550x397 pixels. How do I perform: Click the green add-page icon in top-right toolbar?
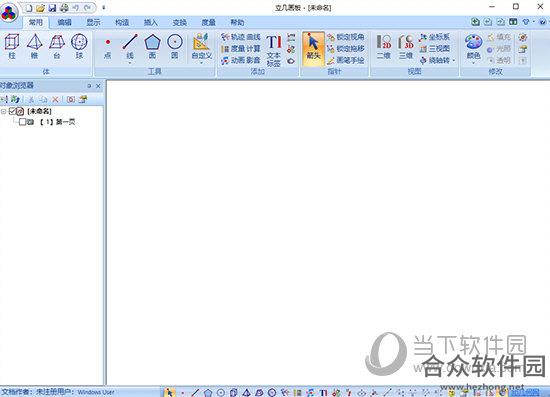coord(475,22)
